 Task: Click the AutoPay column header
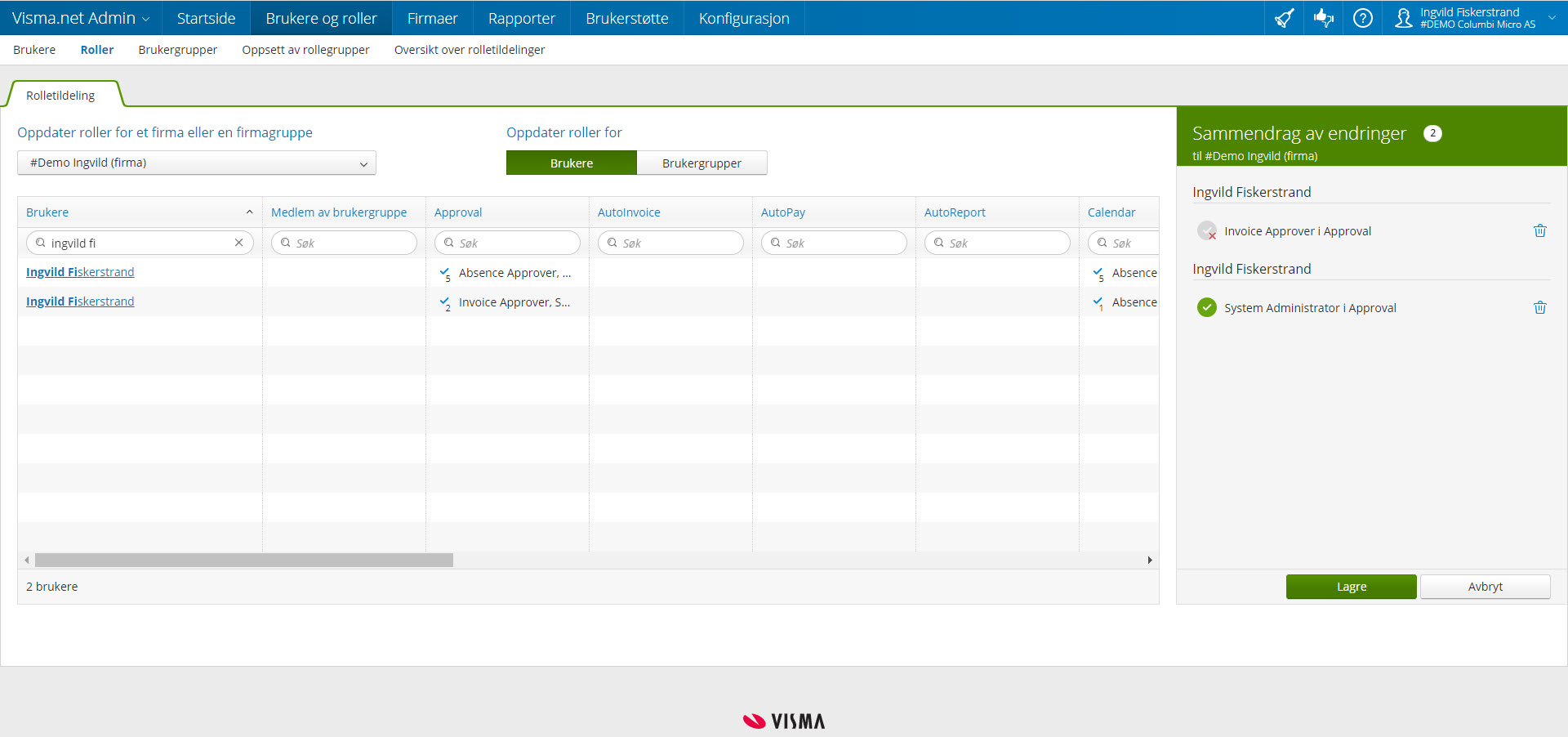[x=783, y=212]
